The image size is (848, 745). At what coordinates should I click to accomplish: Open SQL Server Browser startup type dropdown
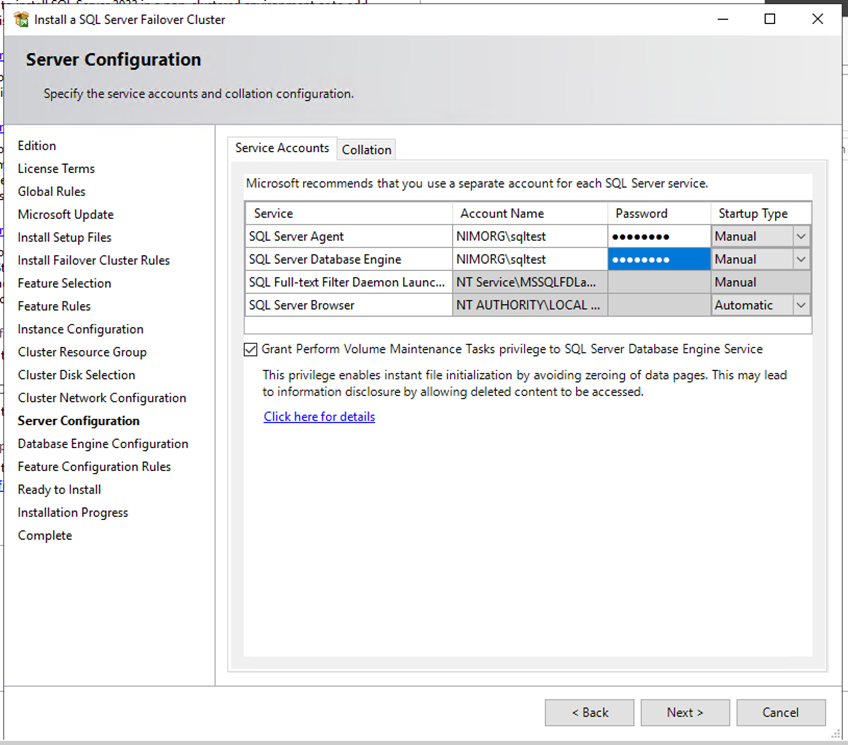coord(799,306)
